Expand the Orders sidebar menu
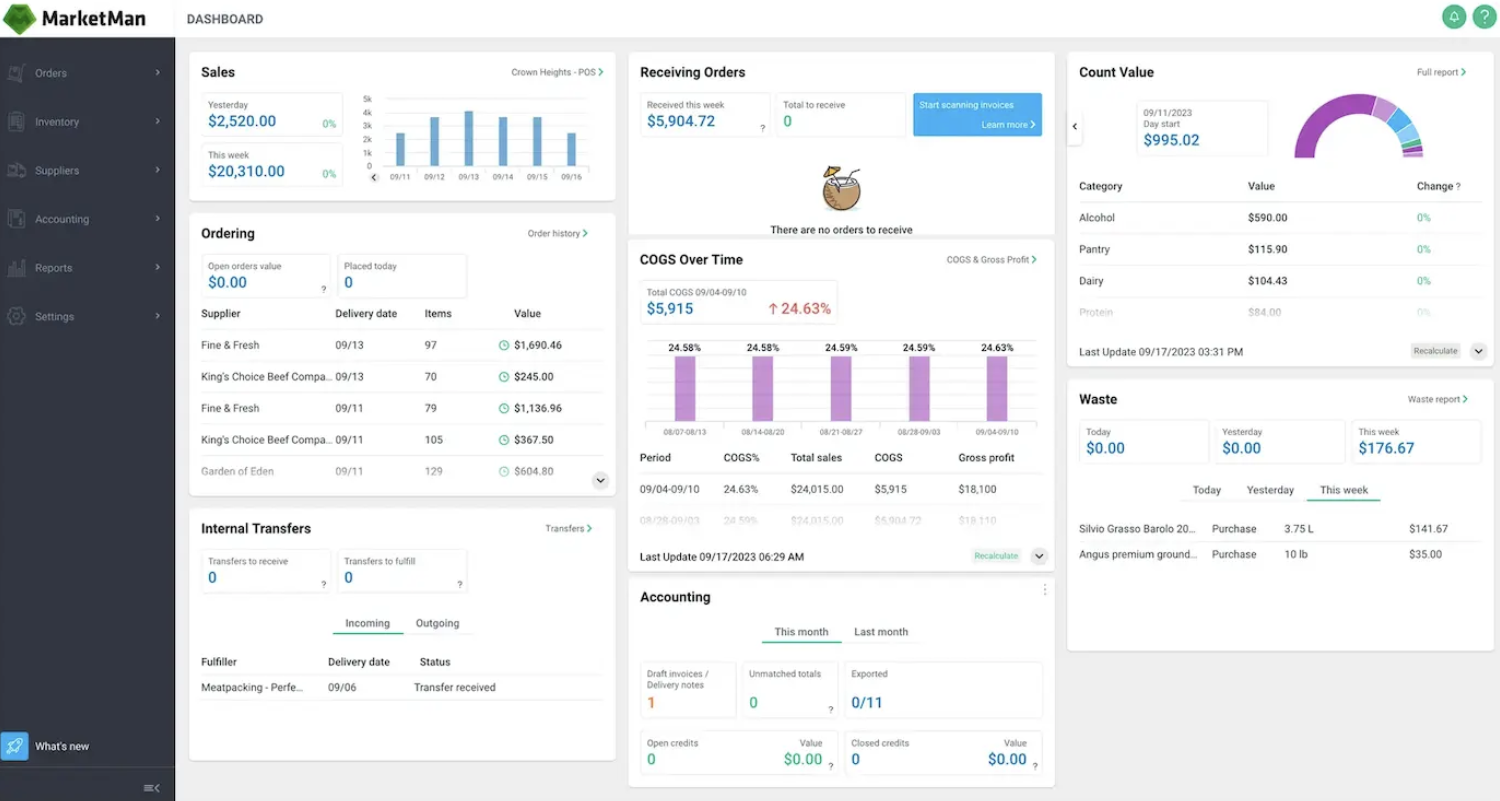Image resolution: width=1500 pixels, height=801 pixels. (x=85, y=73)
